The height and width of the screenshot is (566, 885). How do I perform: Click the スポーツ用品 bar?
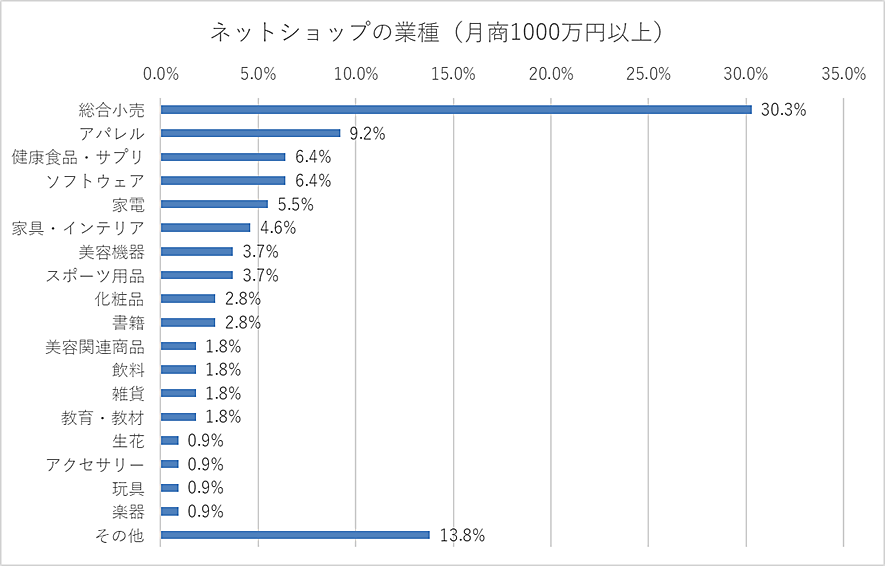[x=196, y=275]
